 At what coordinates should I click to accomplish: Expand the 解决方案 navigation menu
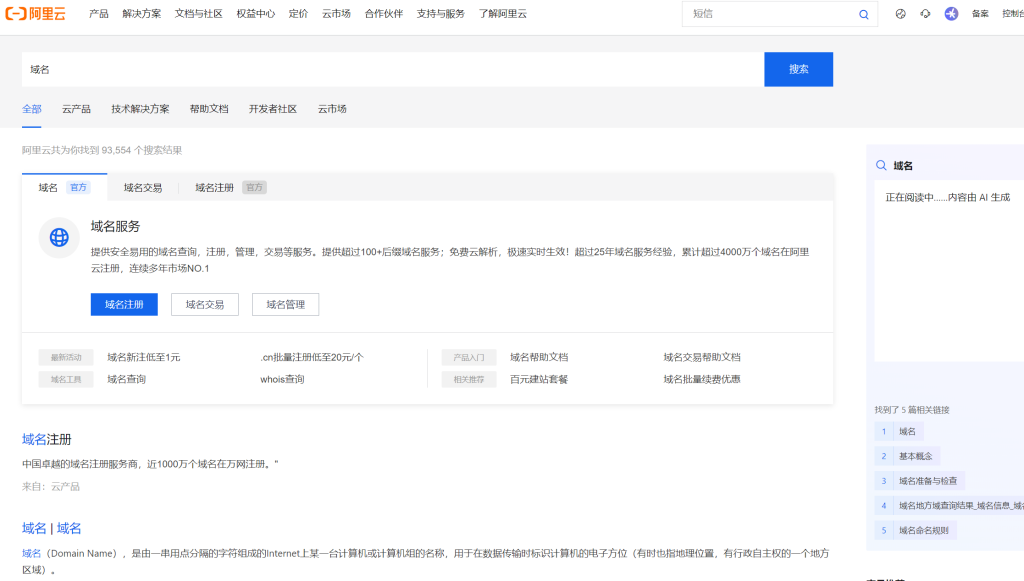(x=142, y=14)
